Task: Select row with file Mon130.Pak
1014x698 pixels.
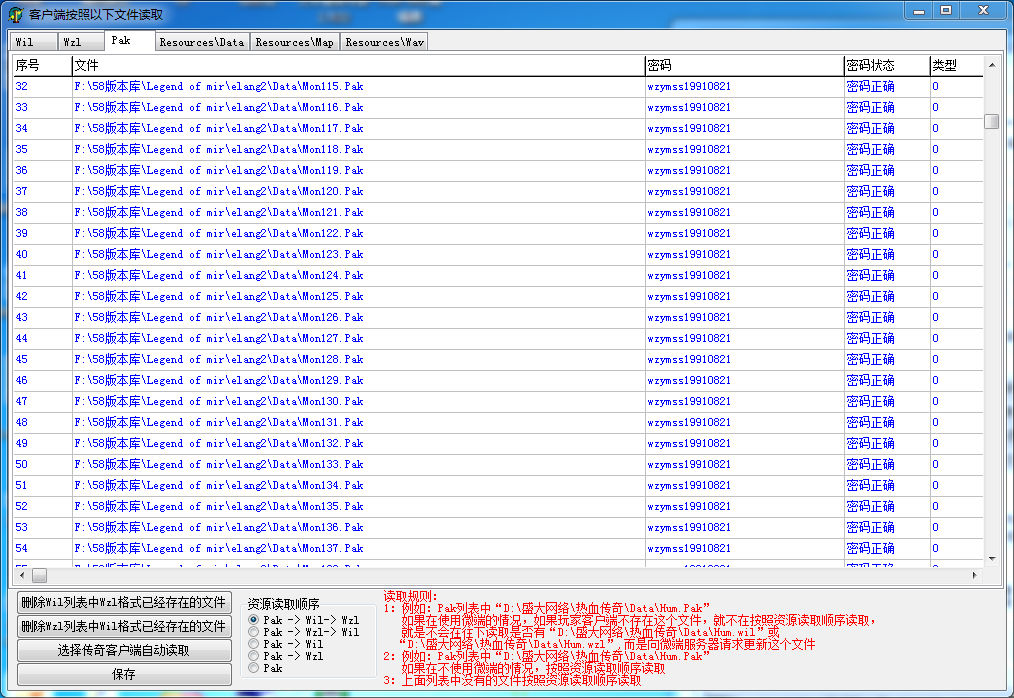Action: (498, 402)
